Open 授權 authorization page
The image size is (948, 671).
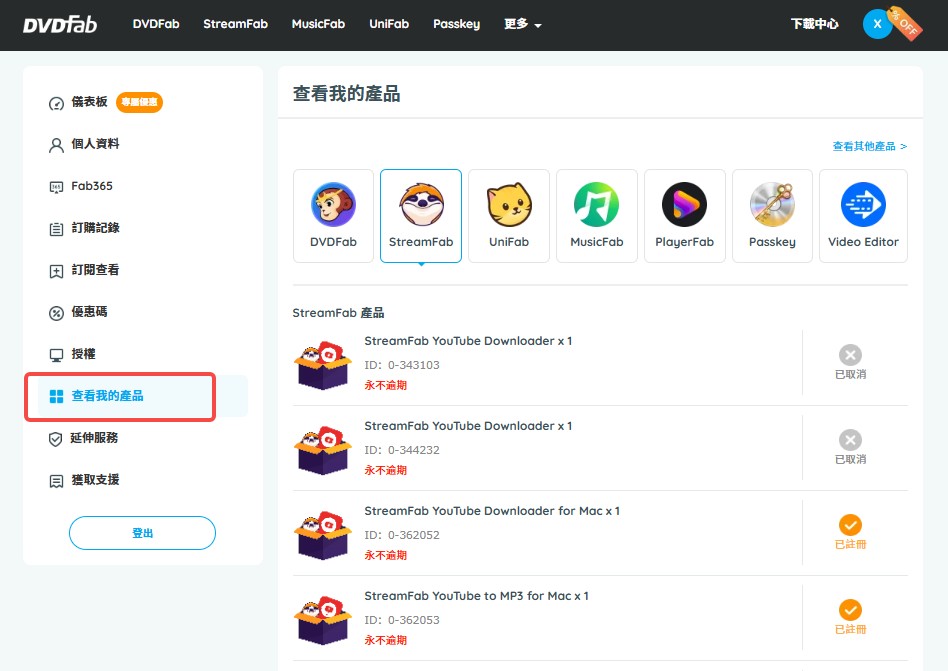pos(83,354)
